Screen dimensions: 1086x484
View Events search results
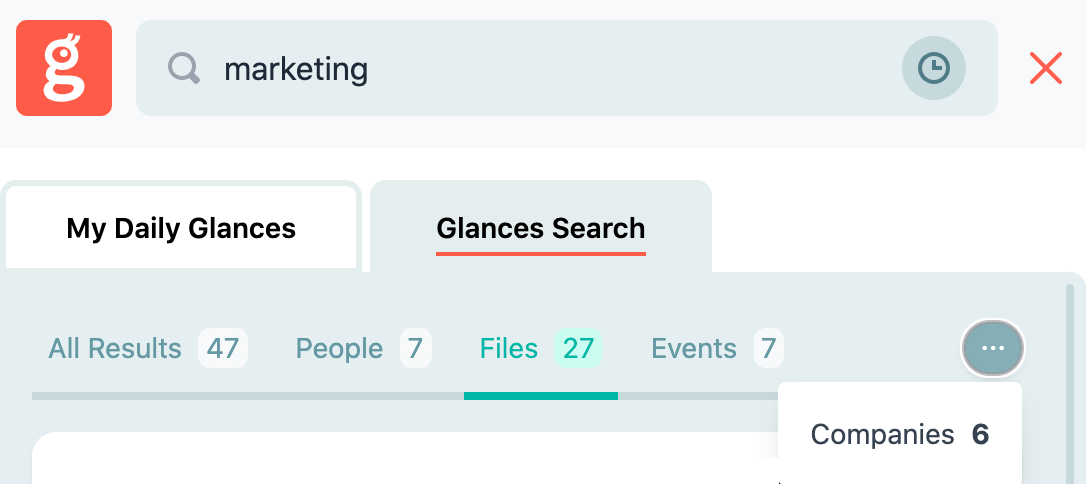694,348
